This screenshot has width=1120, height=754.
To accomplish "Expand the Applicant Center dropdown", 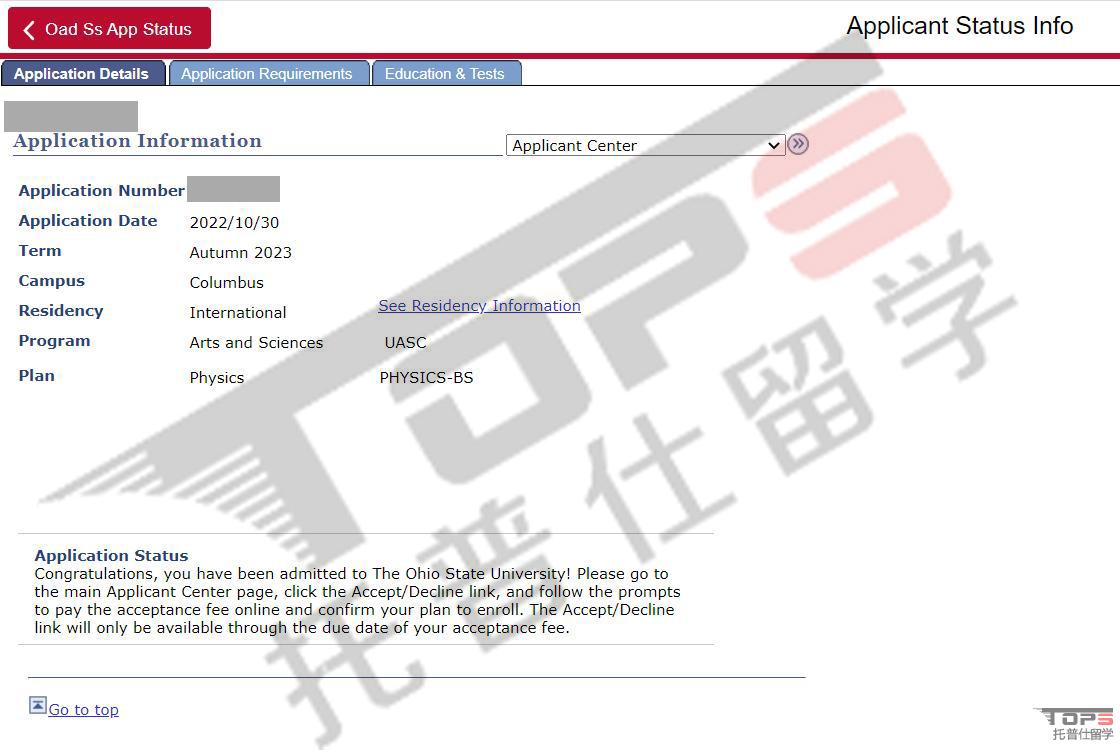I will (x=645, y=145).
